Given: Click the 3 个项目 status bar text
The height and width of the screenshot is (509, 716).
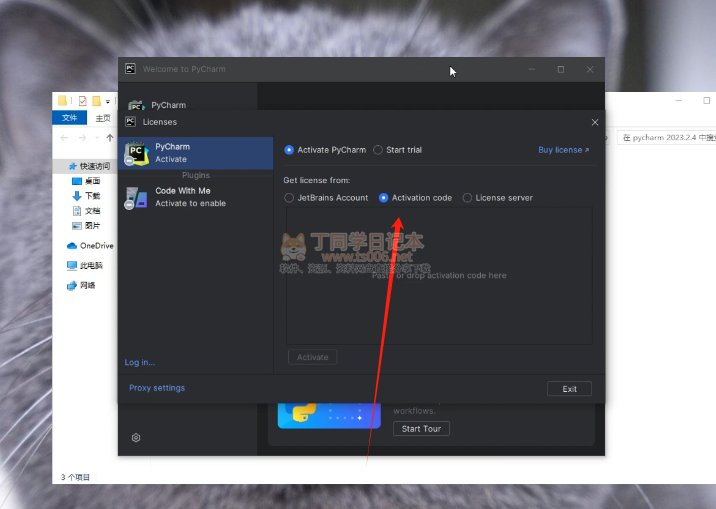Looking at the screenshot, I should pos(75,477).
